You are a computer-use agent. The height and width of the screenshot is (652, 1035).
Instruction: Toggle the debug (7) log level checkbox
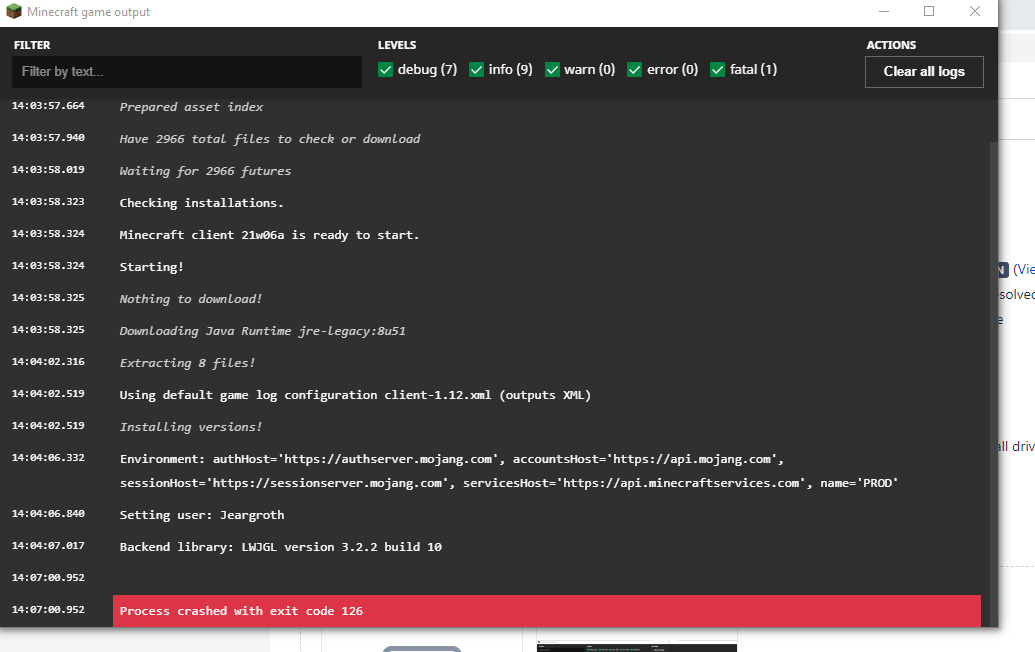coord(385,69)
